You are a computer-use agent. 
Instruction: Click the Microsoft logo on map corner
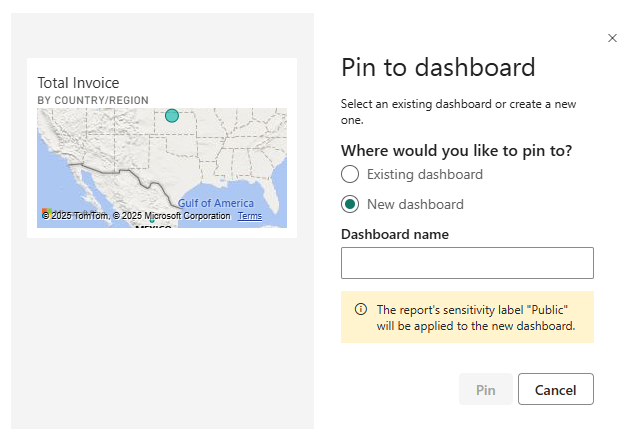pos(46,213)
